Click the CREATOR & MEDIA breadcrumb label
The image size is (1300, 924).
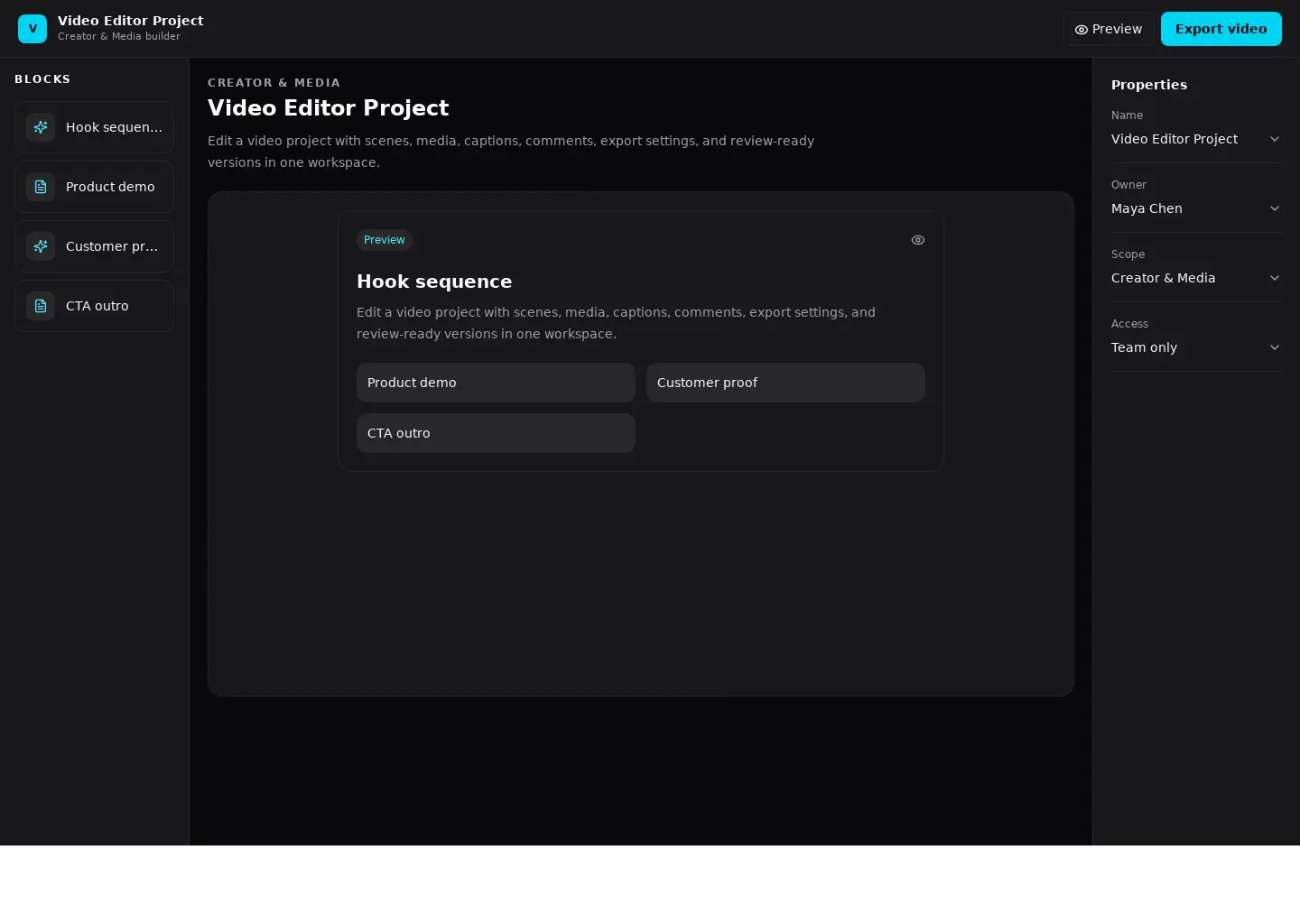pyautogui.click(x=274, y=83)
